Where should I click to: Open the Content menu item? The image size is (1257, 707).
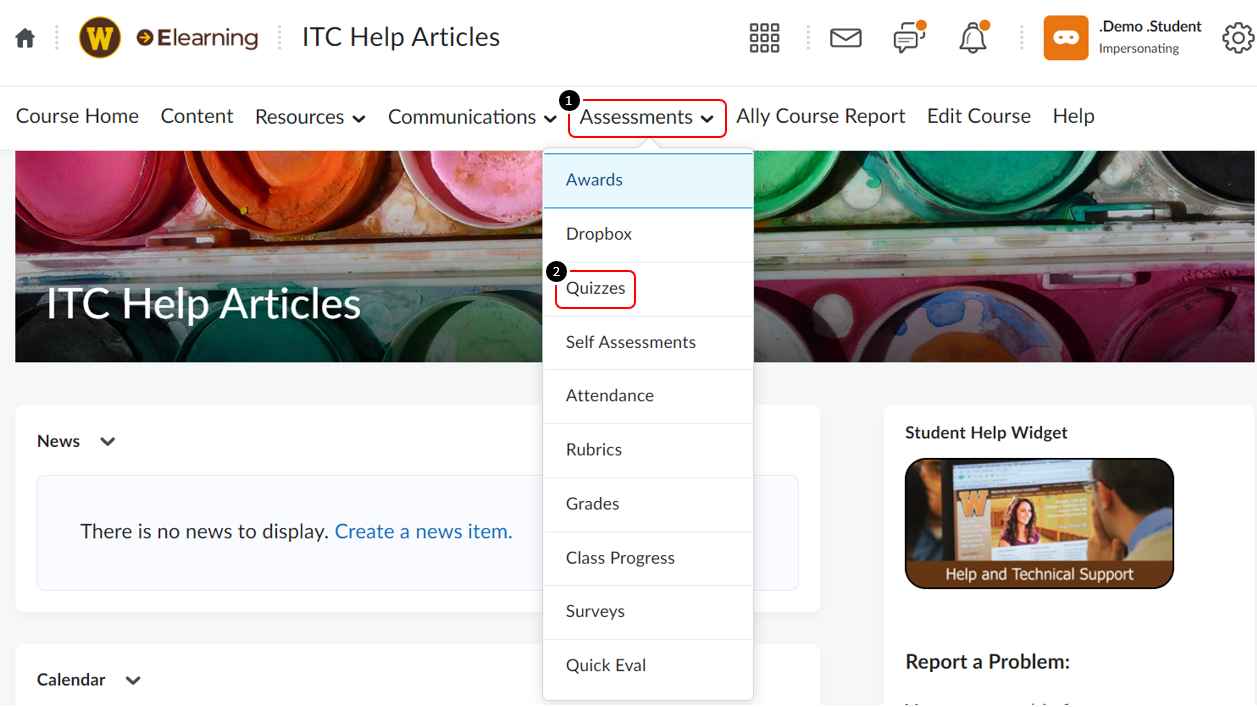pyautogui.click(x=196, y=116)
